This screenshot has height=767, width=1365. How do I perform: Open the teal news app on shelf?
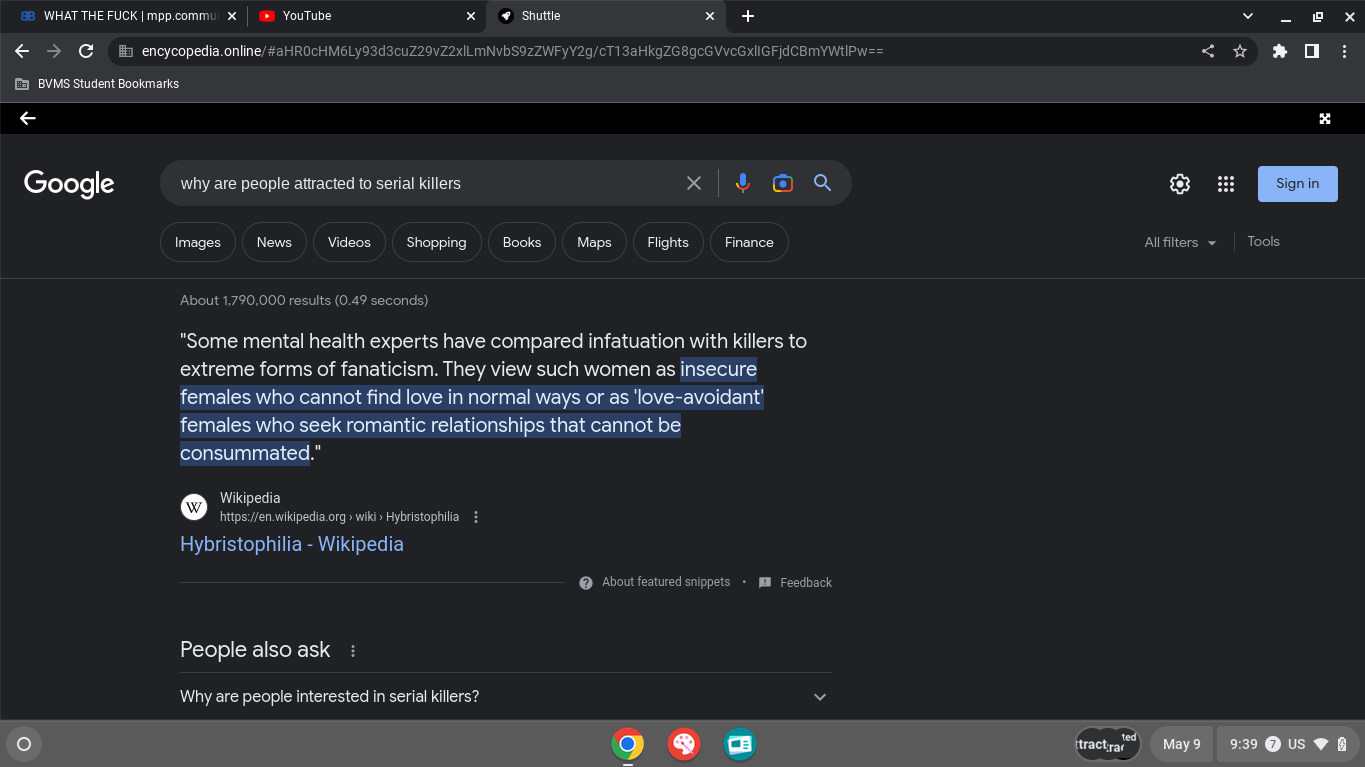click(740, 744)
